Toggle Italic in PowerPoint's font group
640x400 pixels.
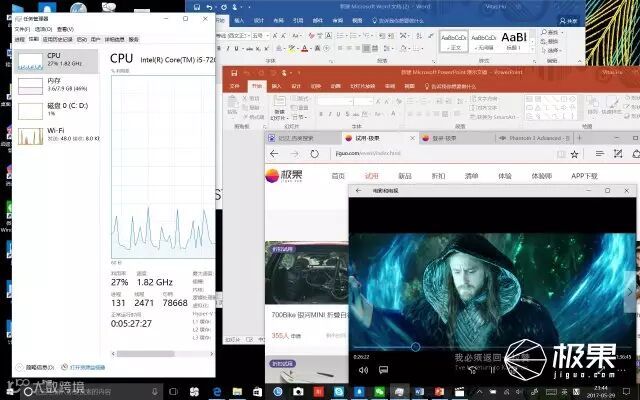tap(330, 114)
